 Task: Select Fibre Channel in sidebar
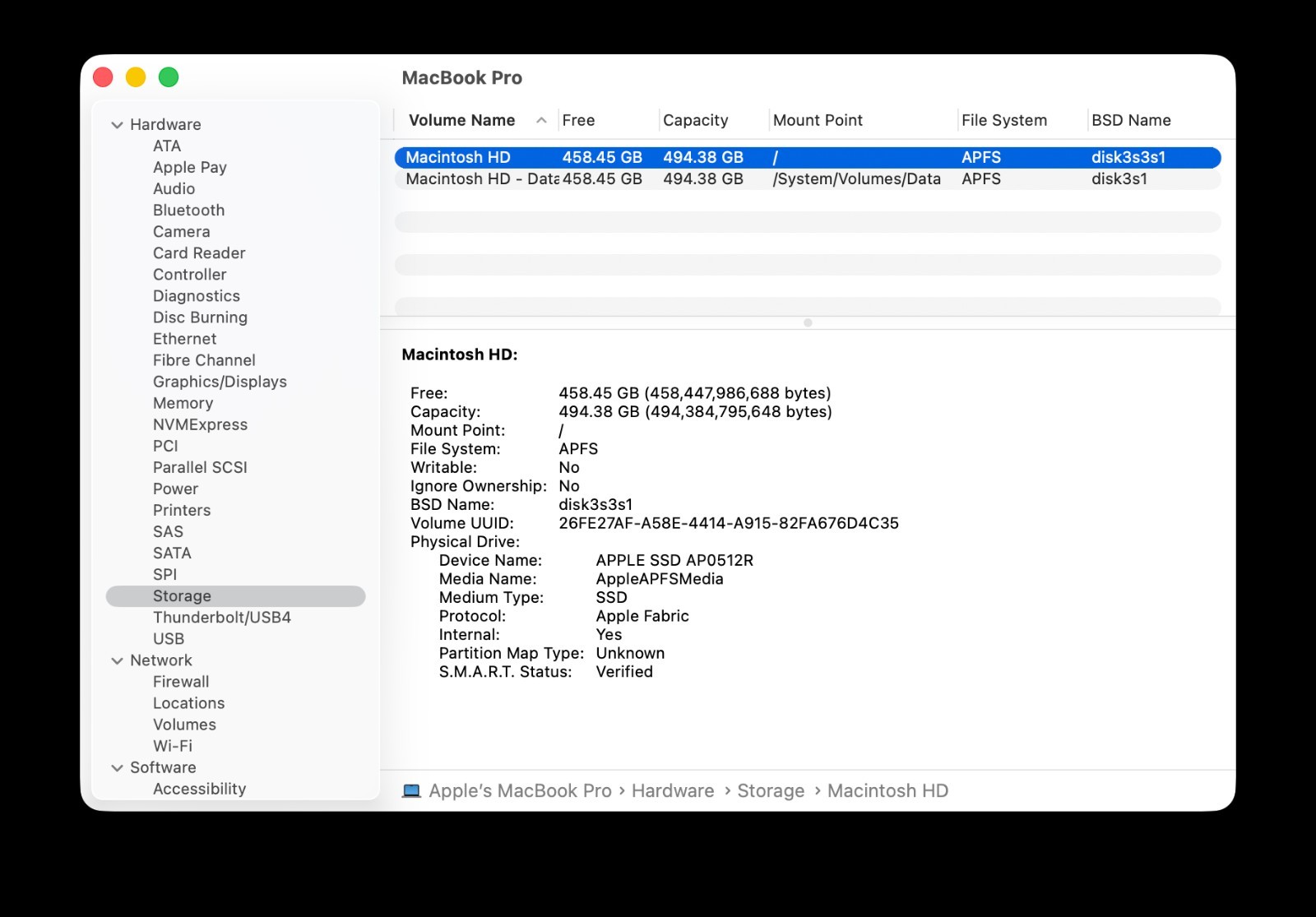pos(204,359)
